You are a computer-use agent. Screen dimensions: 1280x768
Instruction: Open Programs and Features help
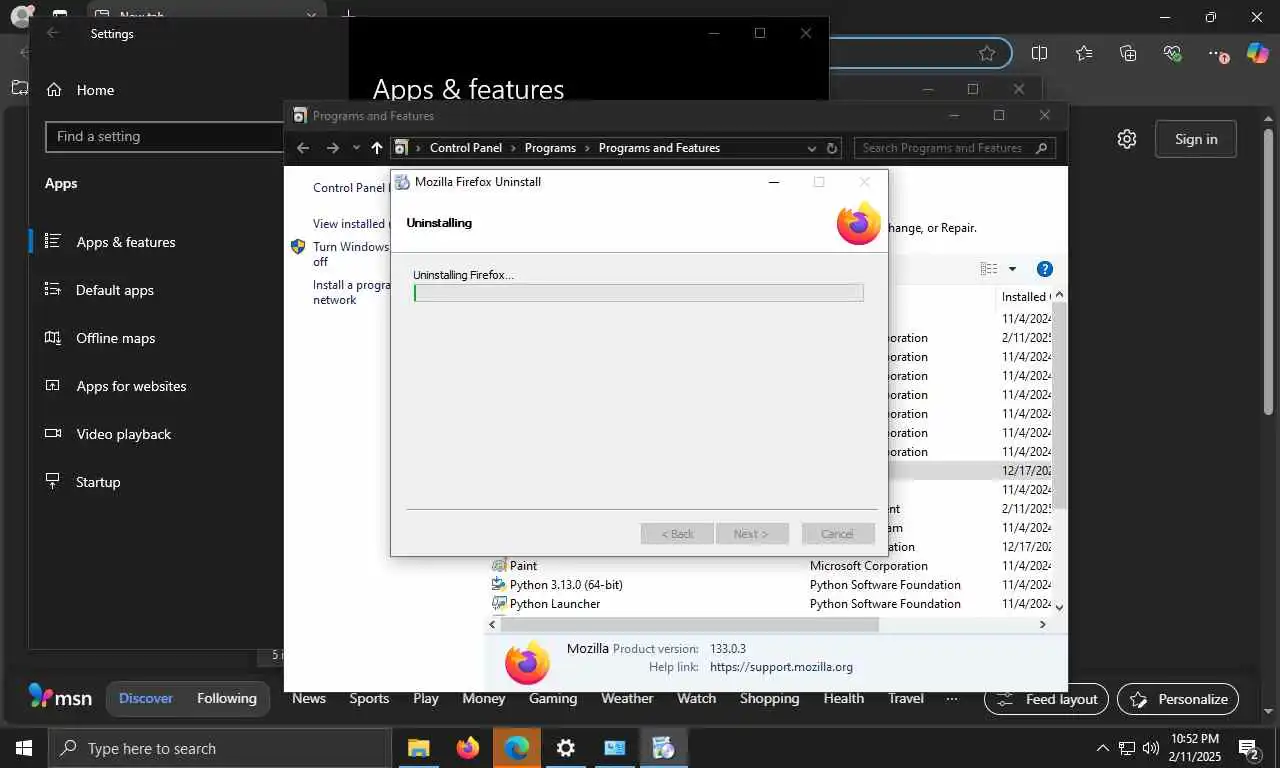(1045, 269)
